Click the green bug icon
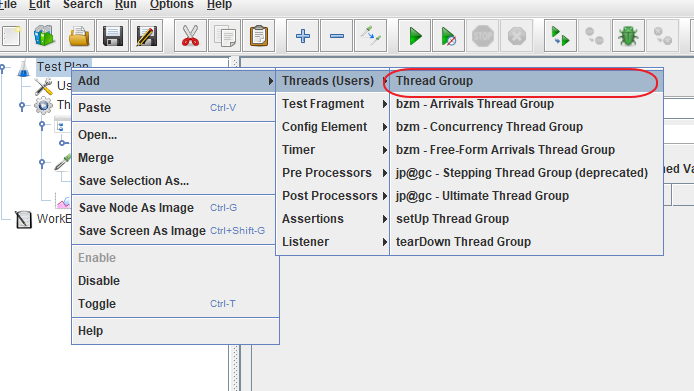 click(628, 36)
